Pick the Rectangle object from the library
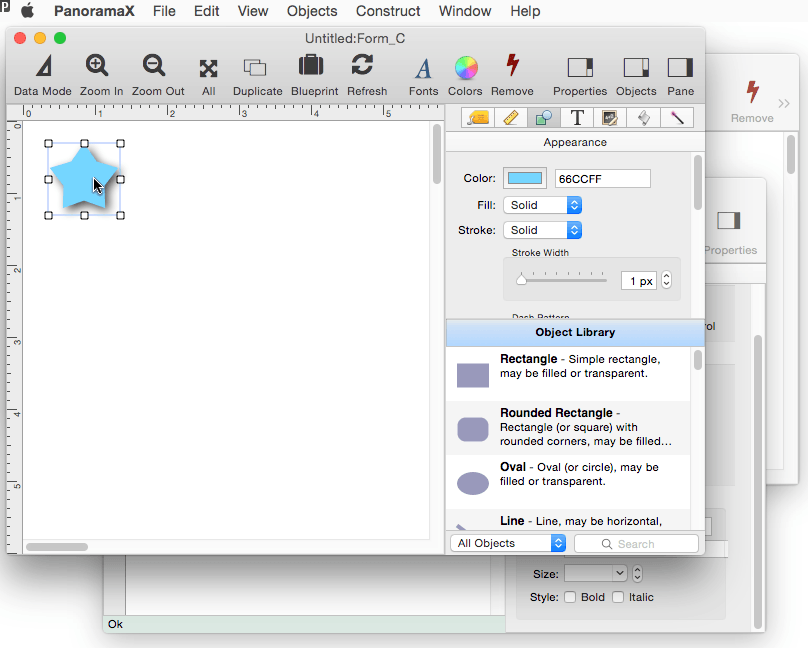This screenshot has height=648, width=808. (568, 374)
